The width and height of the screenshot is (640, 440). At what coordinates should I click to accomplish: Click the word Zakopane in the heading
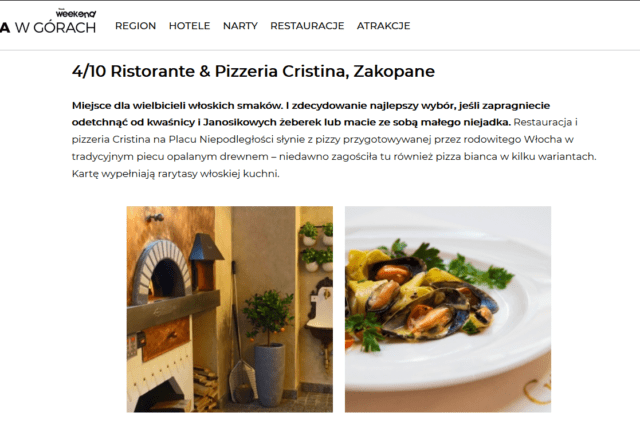click(394, 71)
